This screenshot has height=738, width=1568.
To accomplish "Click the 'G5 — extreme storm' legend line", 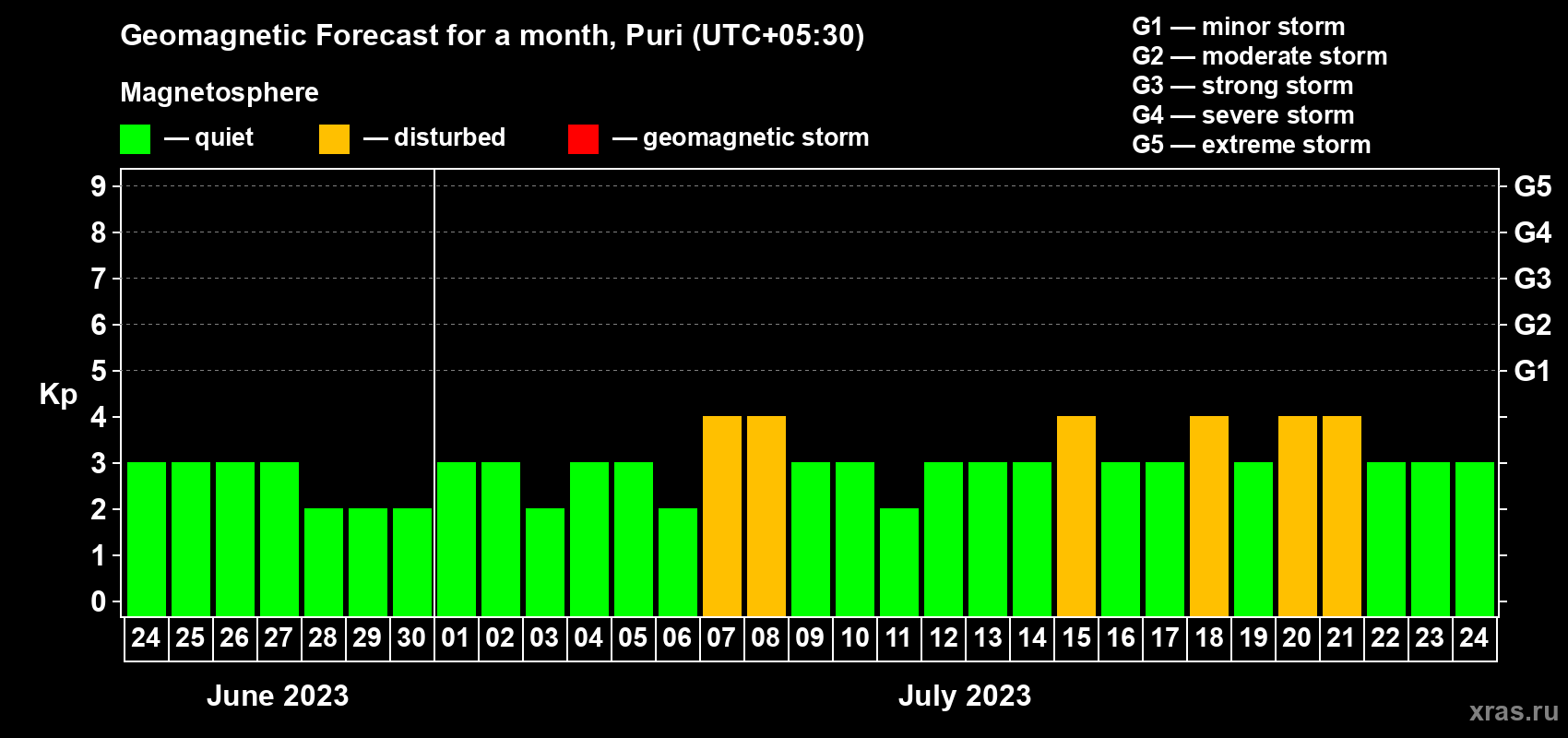I will (1252, 145).
